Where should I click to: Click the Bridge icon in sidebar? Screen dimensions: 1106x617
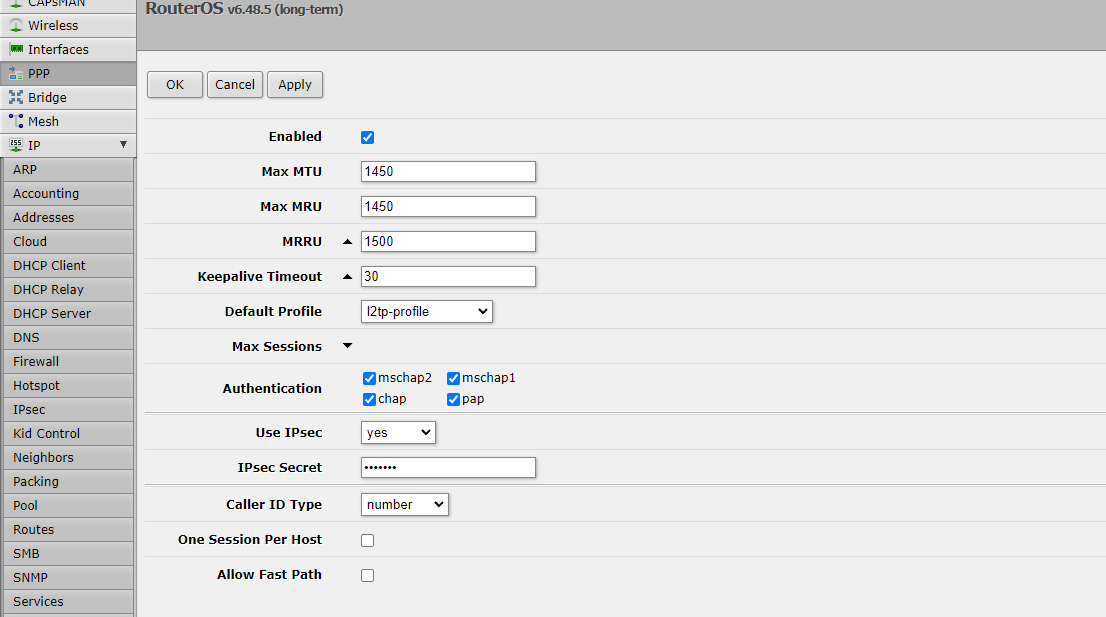tap(16, 98)
